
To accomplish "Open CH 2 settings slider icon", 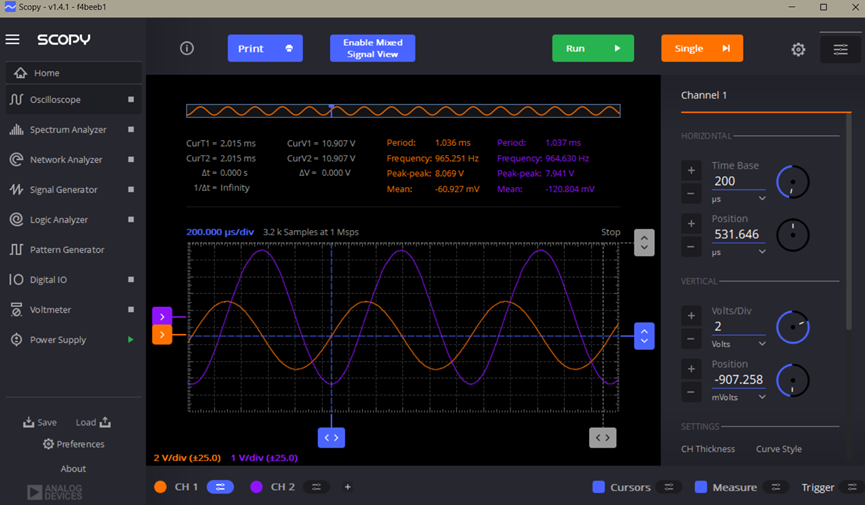I will (x=316, y=487).
